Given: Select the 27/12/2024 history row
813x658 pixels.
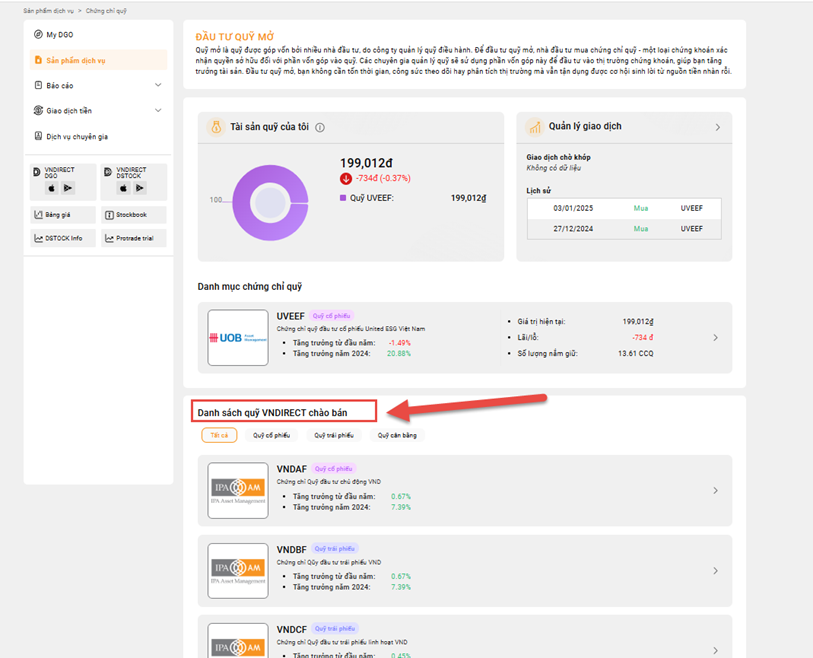Looking at the screenshot, I should click(624, 229).
